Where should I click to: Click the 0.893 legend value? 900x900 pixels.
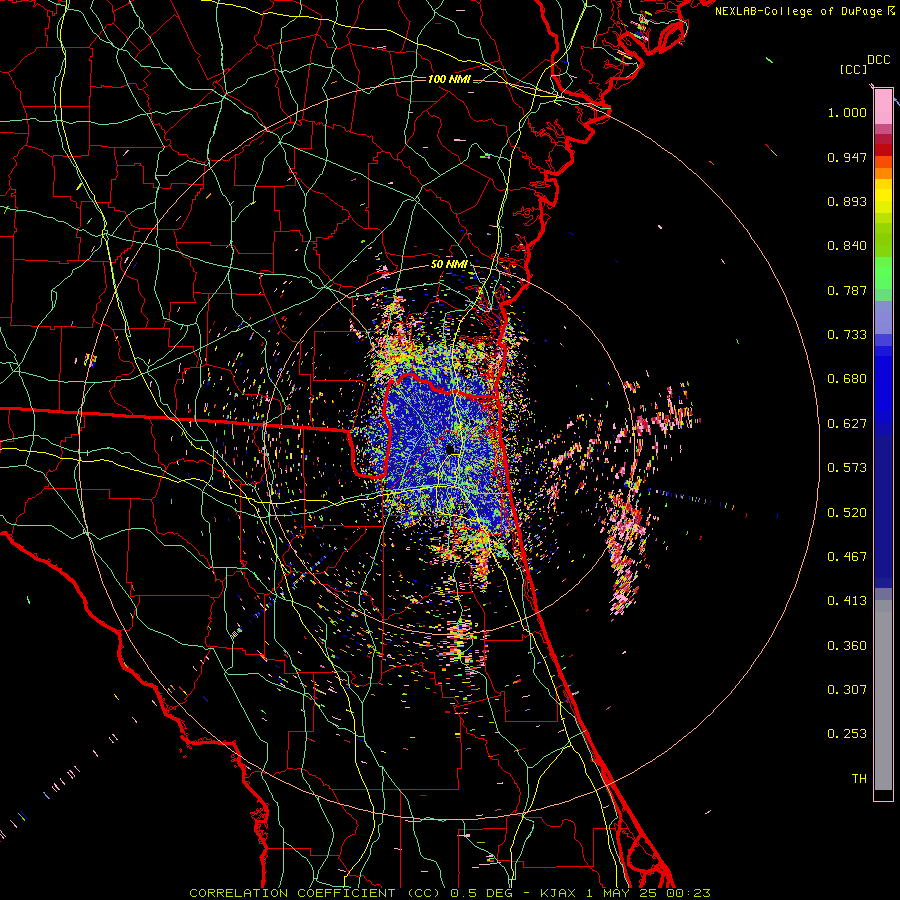[x=847, y=201]
